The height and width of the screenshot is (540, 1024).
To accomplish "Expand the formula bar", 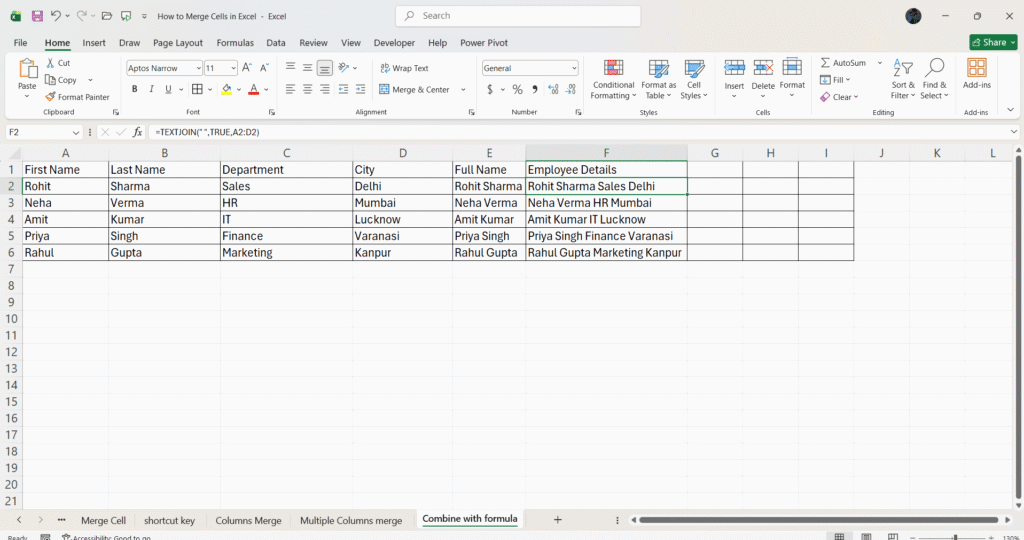I will (x=1014, y=132).
